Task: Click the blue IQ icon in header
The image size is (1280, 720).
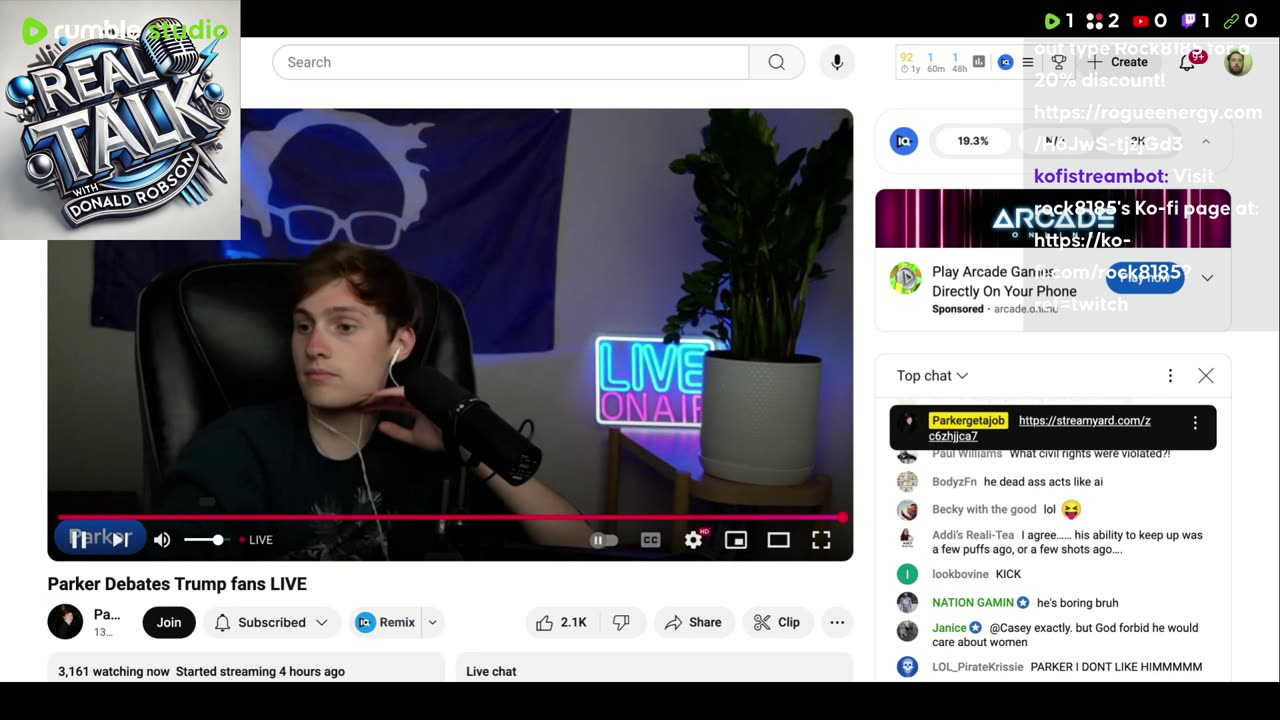Action: coord(1006,62)
